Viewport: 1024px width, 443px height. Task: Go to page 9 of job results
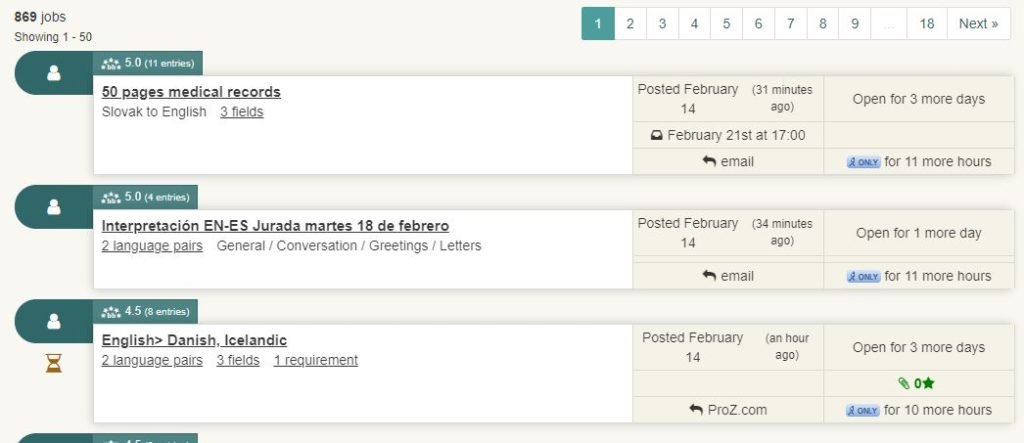(854, 24)
